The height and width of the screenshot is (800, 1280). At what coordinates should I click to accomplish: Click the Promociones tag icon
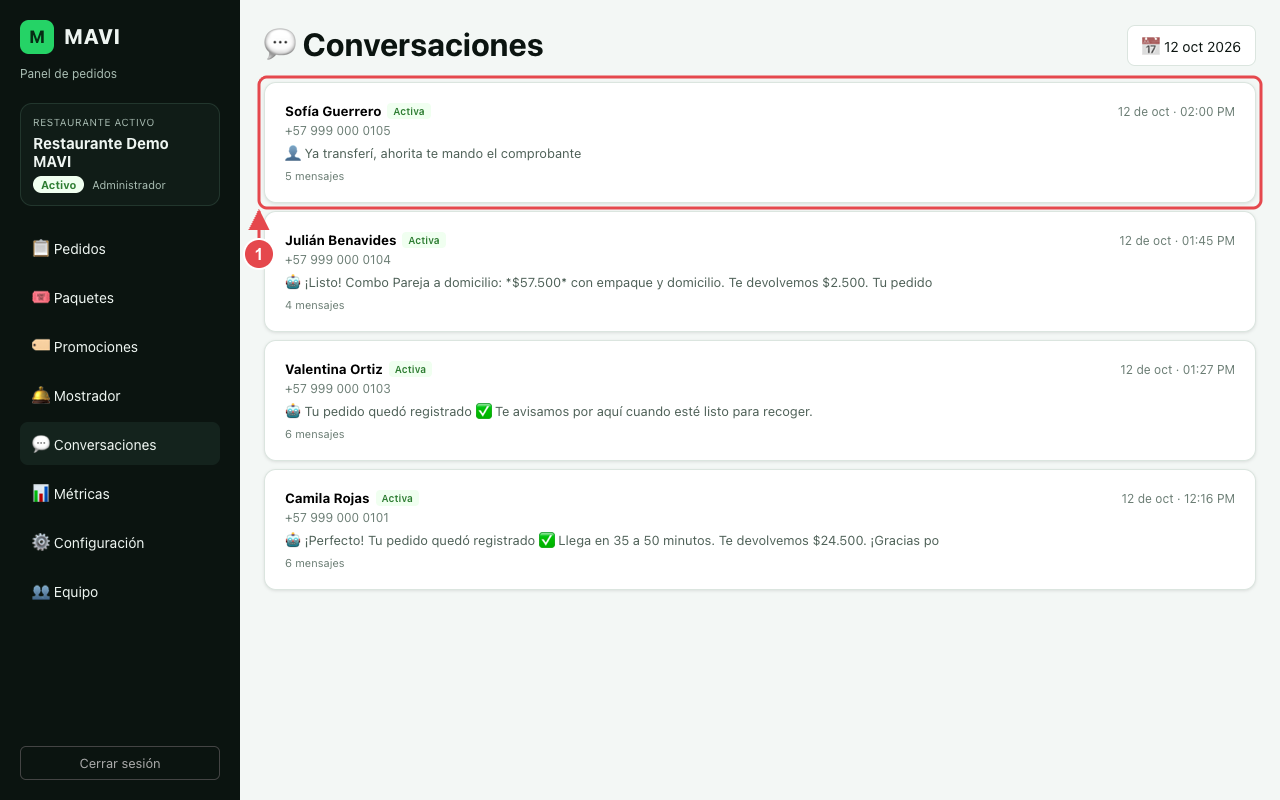[x=41, y=346]
